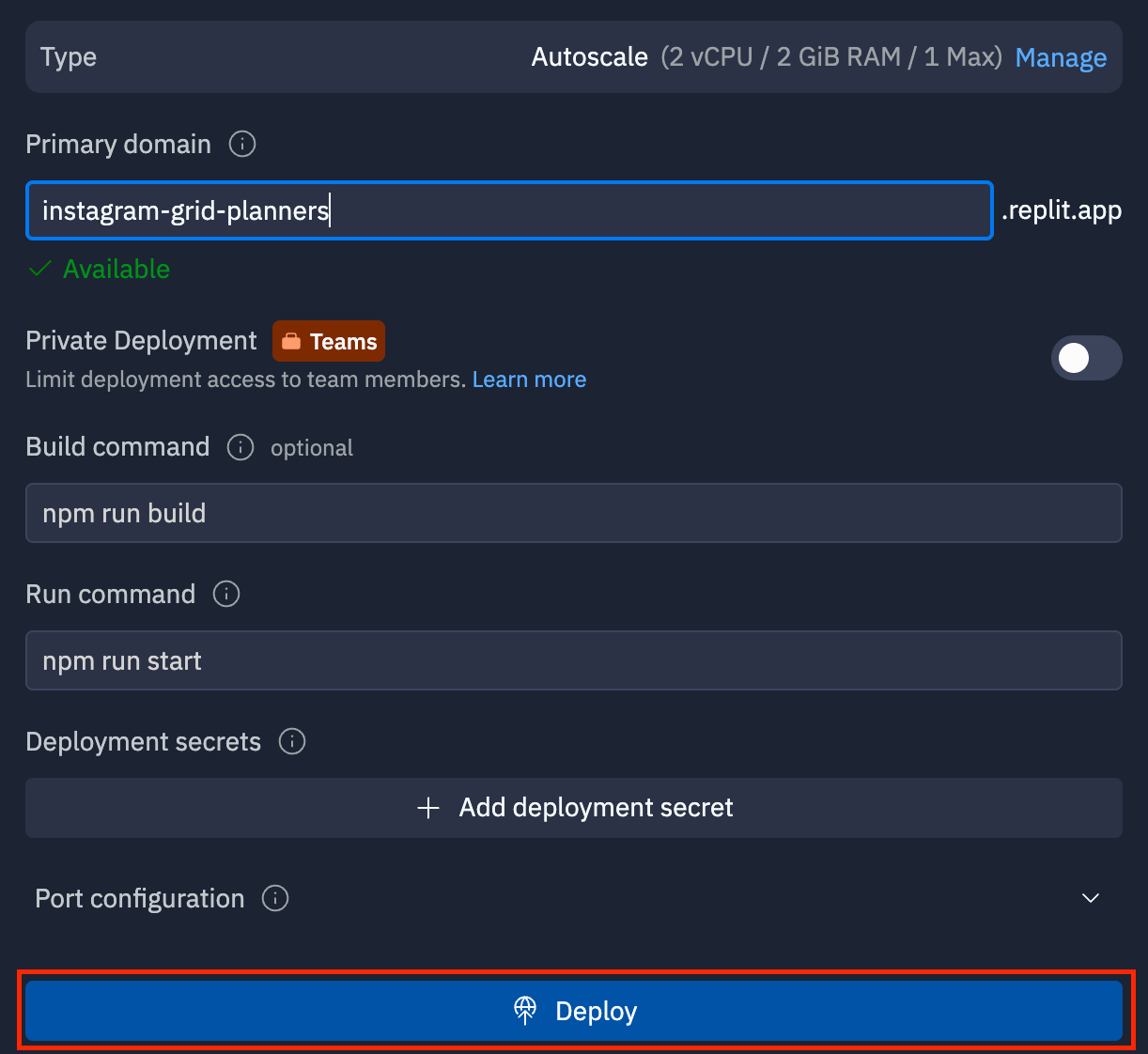This screenshot has width=1148, height=1054.
Task: Click the Autoscale type text
Action: [589, 57]
